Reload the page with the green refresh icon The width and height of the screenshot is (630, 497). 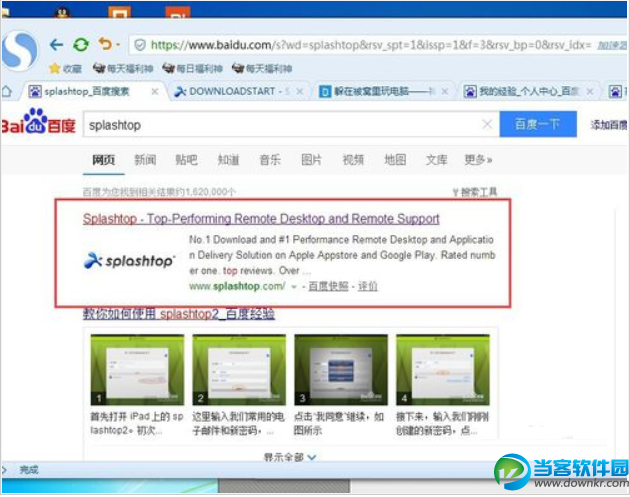(x=81, y=45)
